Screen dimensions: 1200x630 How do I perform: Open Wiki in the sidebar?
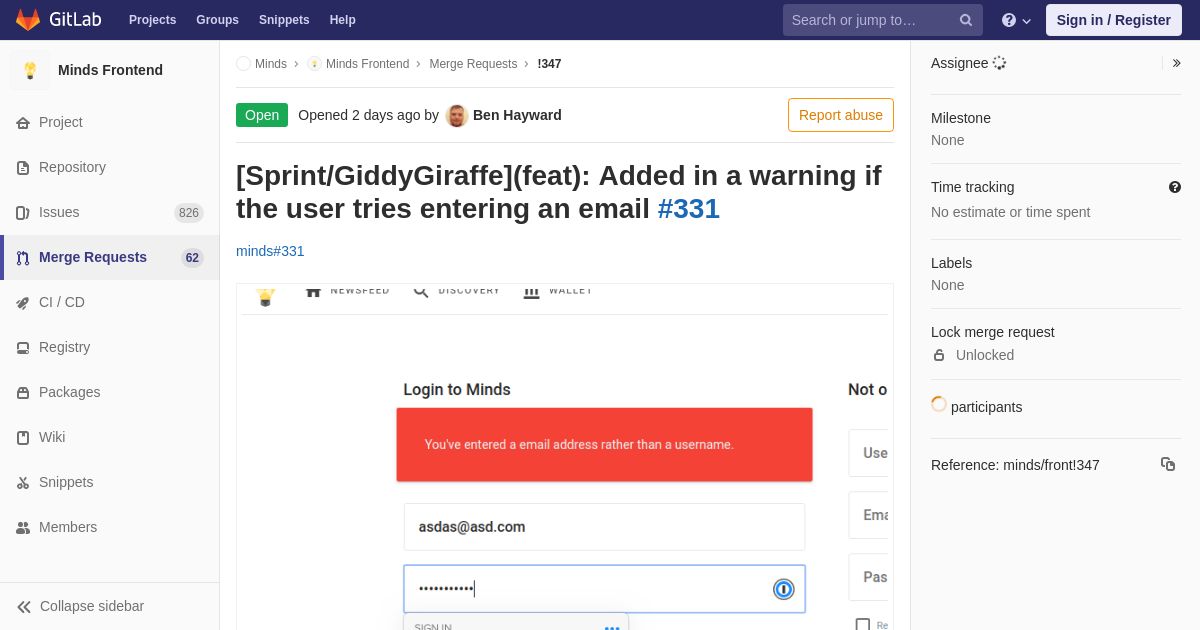click(52, 437)
